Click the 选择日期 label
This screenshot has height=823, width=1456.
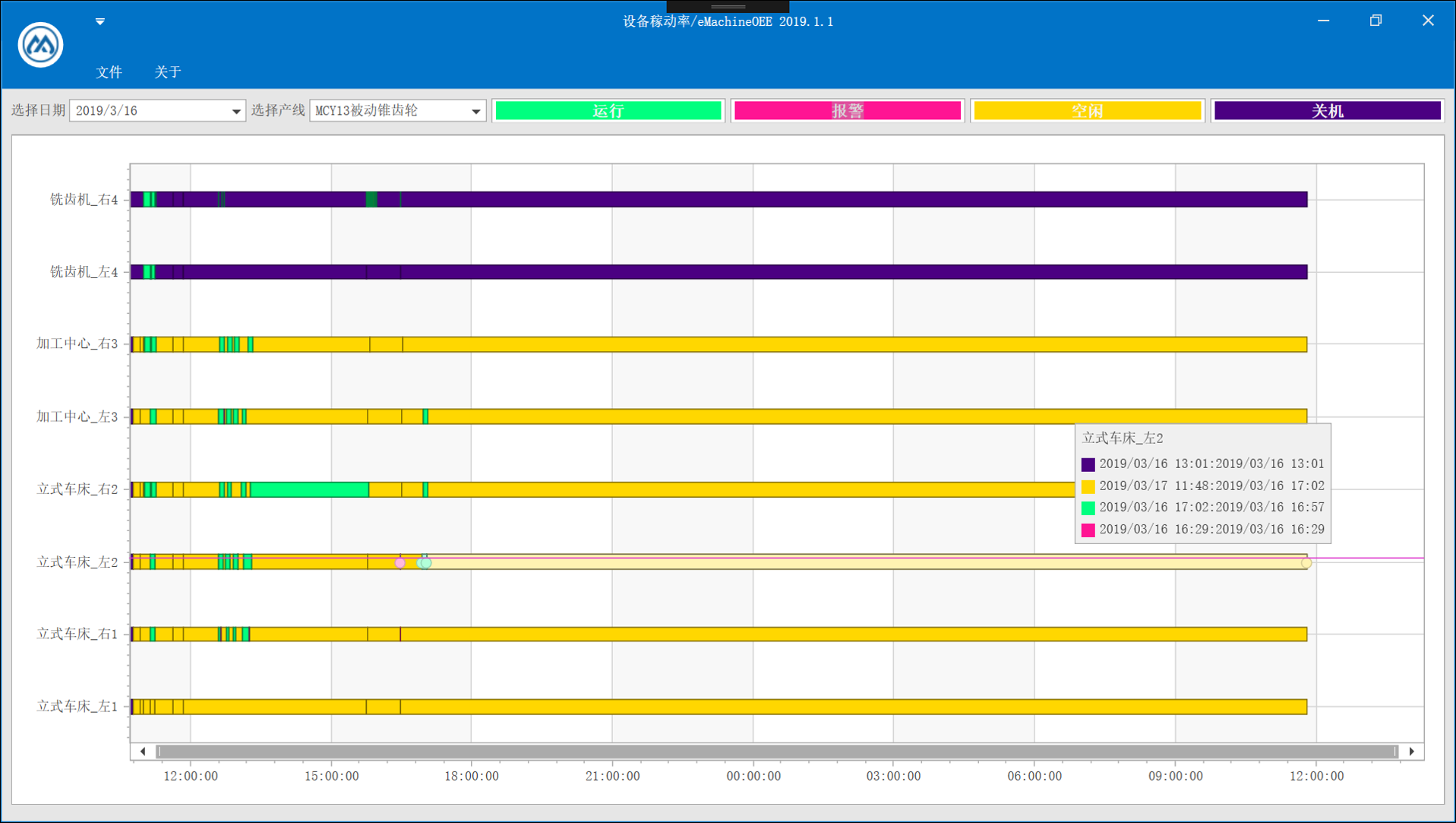[38, 111]
